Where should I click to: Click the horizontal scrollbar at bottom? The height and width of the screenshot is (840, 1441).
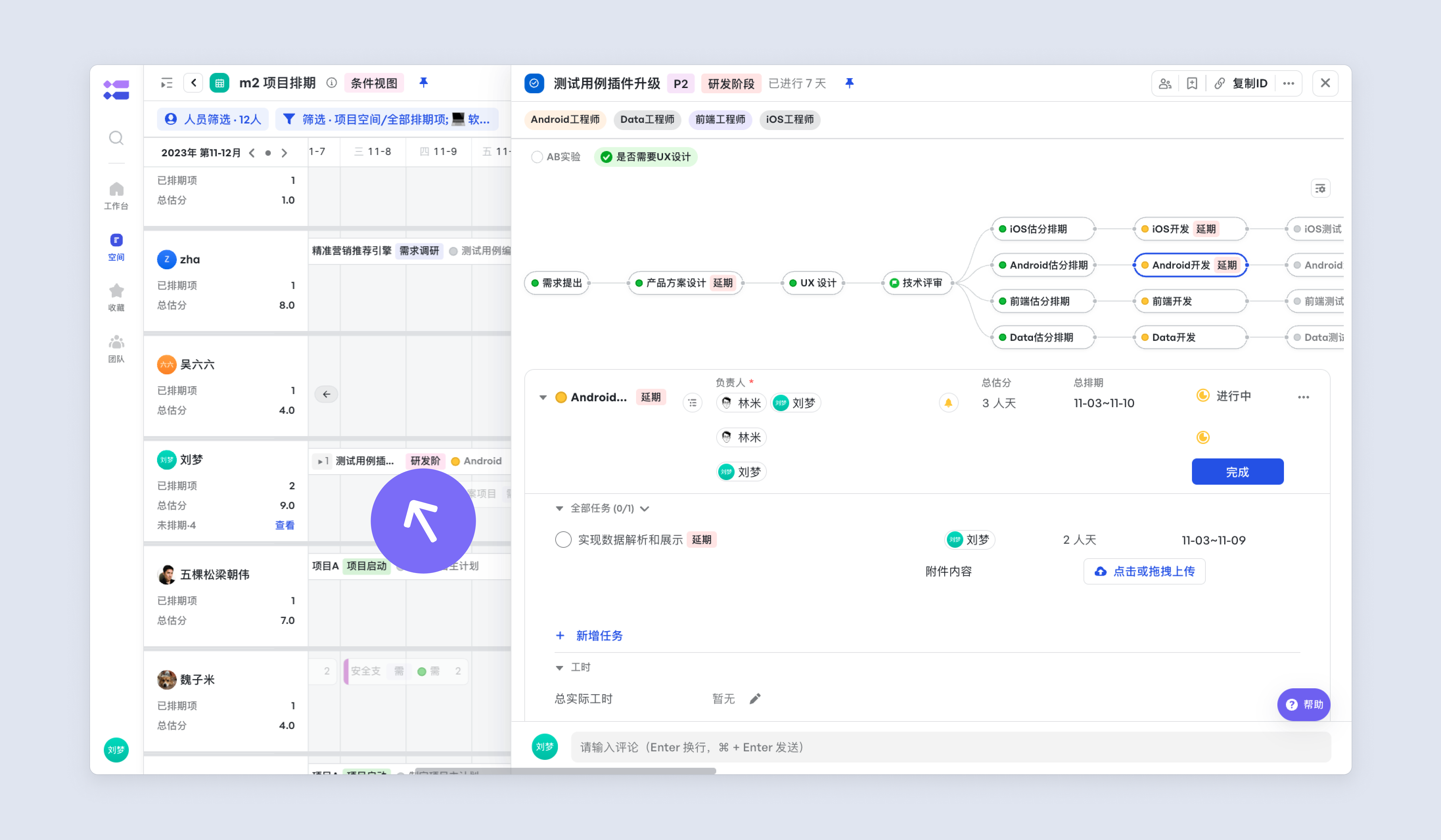[x=566, y=771]
